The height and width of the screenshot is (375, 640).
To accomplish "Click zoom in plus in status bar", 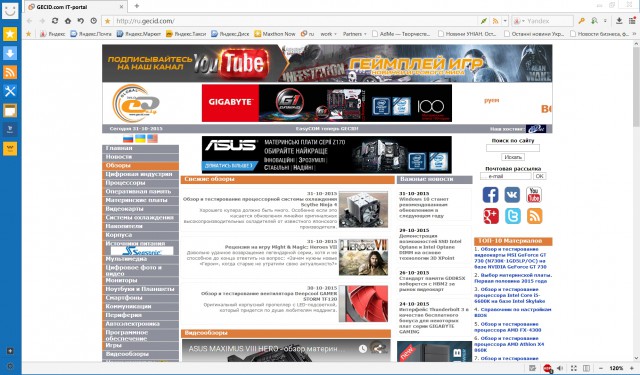I will click(632, 368).
